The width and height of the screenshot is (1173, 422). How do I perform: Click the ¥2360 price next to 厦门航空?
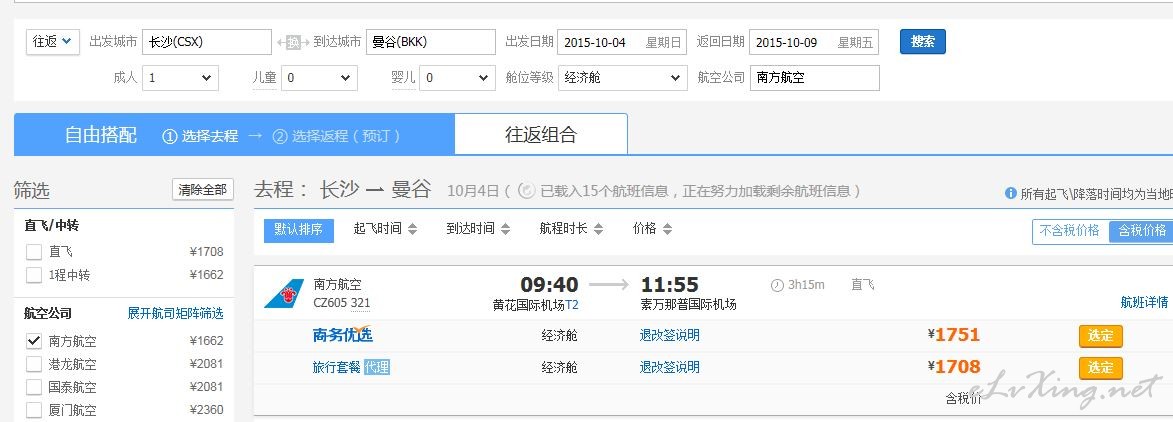click(x=206, y=410)
